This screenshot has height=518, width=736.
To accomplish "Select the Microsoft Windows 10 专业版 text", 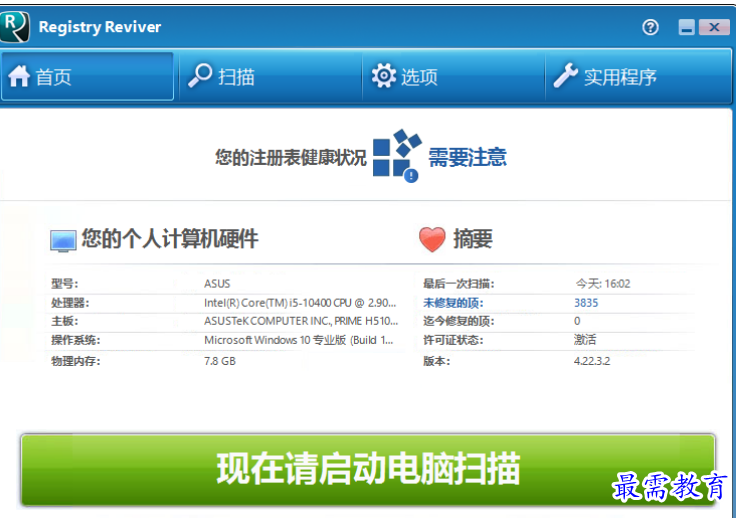I will pos(299,340).
